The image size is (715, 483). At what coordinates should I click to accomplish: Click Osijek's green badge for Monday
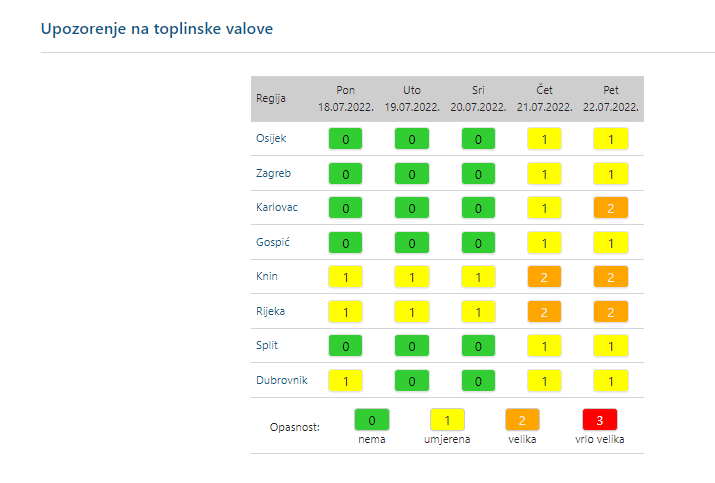346,139
